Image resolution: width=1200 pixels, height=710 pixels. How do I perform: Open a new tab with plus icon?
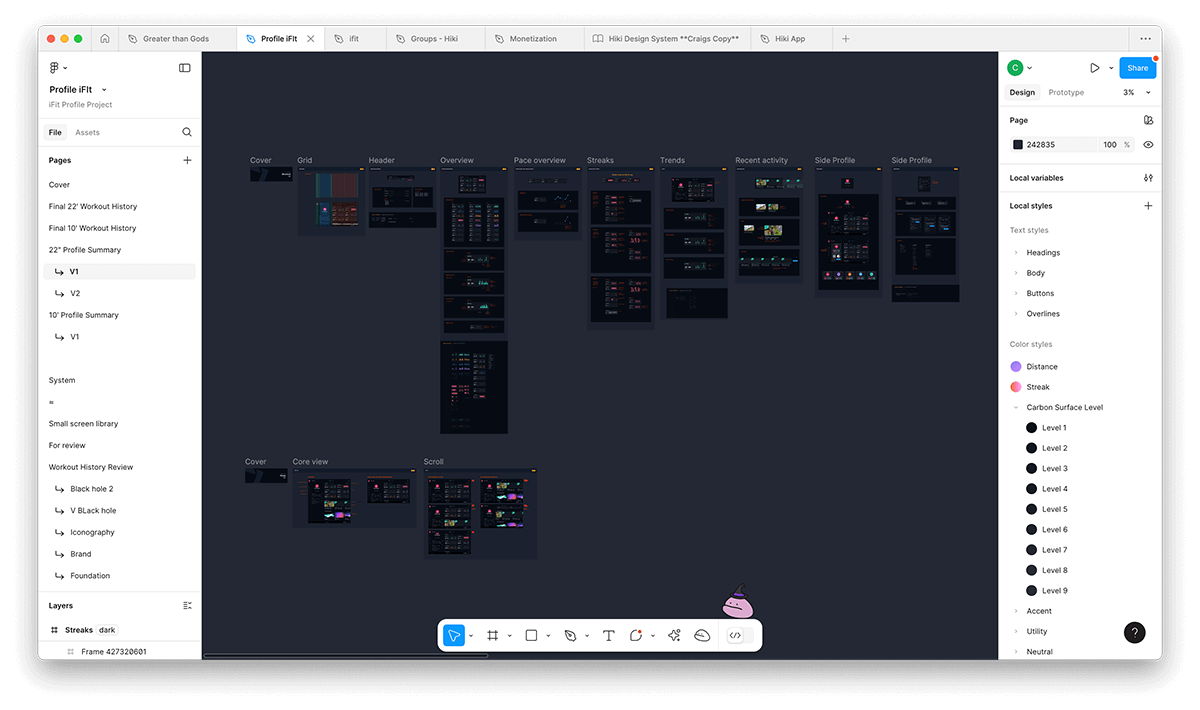point(846,39)
